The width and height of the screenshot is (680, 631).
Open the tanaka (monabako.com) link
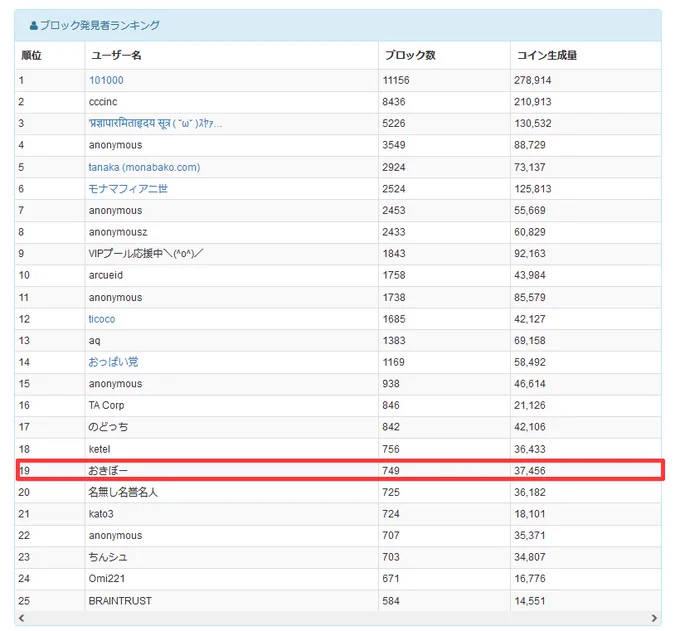144,167
